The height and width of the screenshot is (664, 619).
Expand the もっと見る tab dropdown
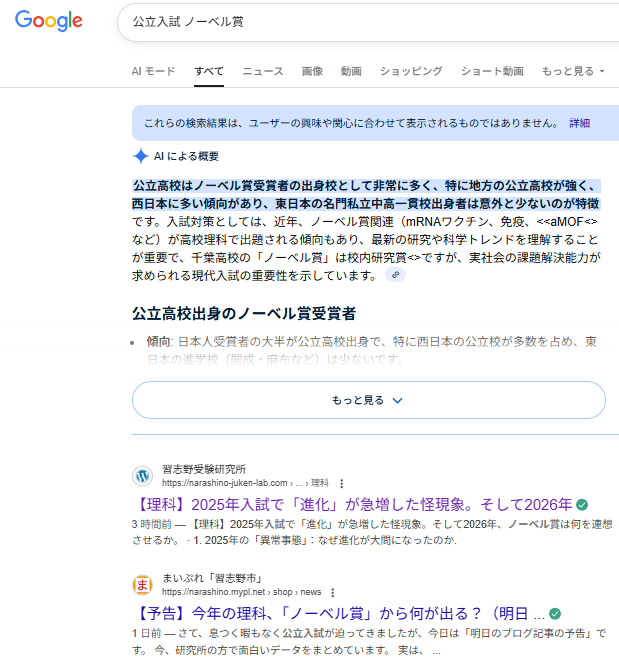[572, 71]
